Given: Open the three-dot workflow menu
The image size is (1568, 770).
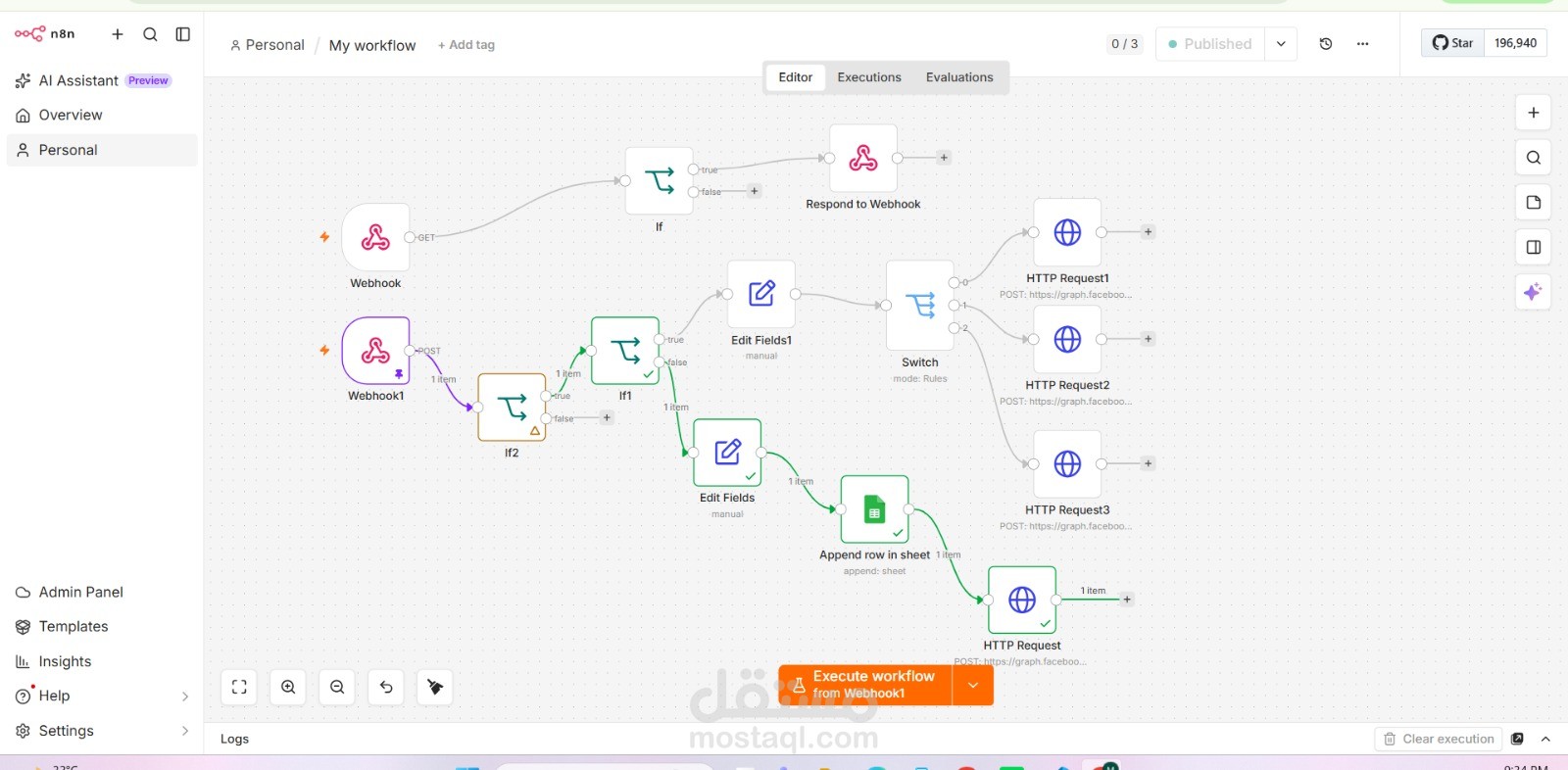Looking at the screenshot, I should tap(1362, 44).
